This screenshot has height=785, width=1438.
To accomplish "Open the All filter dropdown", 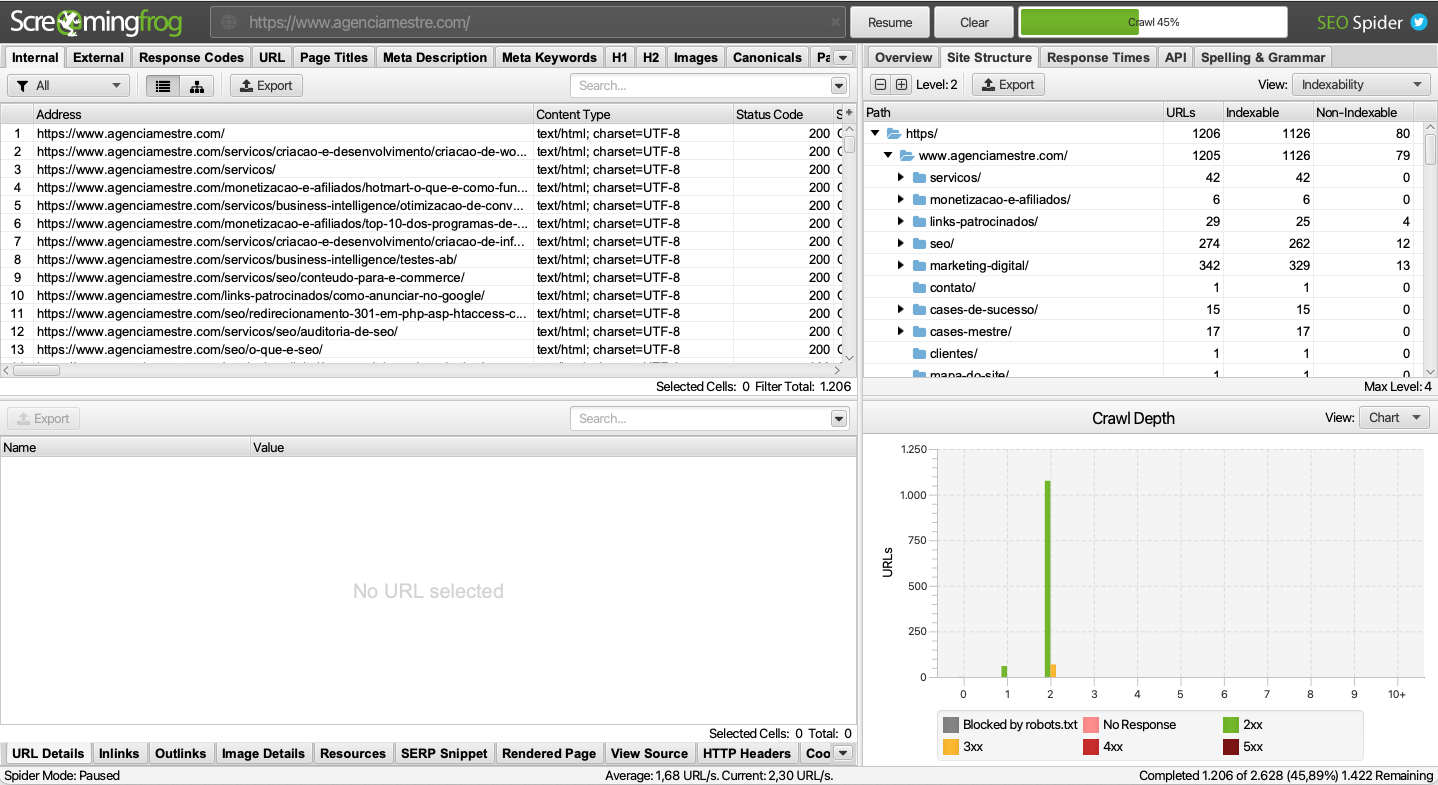I will [68, 86].
